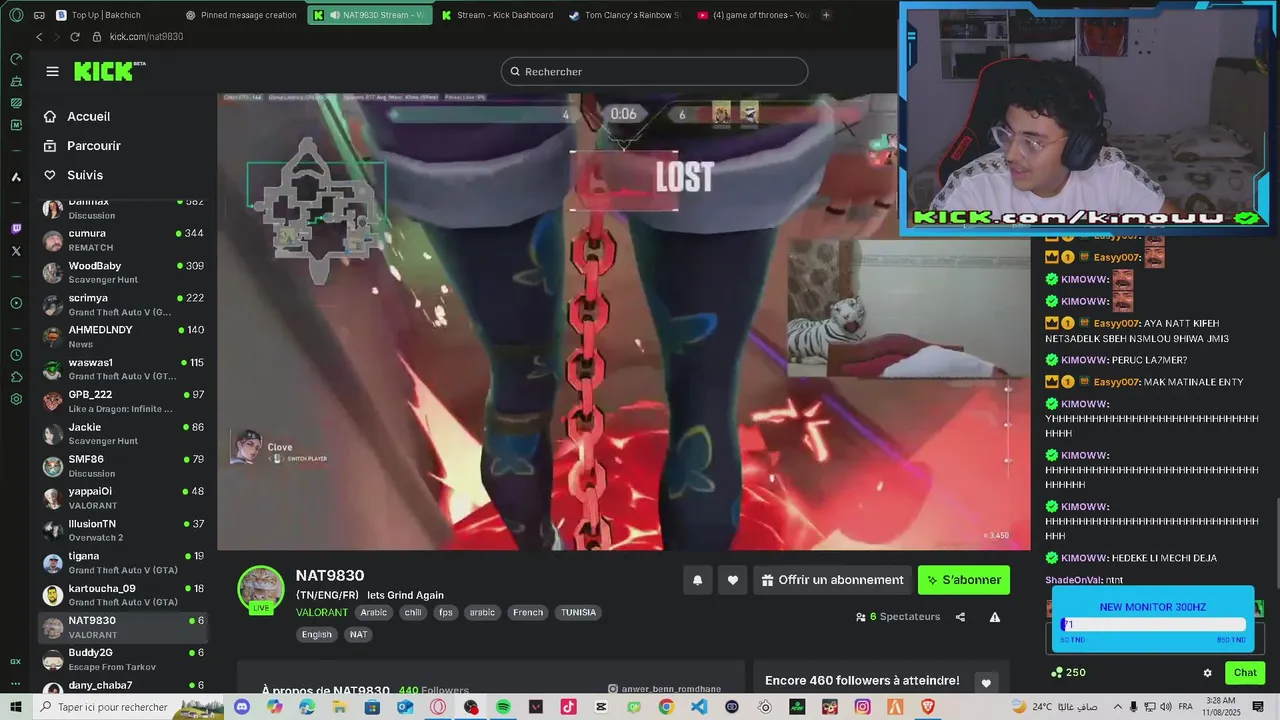The height and width of the screenshot is (720, 1280).
Task: Open new browser tab with plus
Action: [826, 15]
